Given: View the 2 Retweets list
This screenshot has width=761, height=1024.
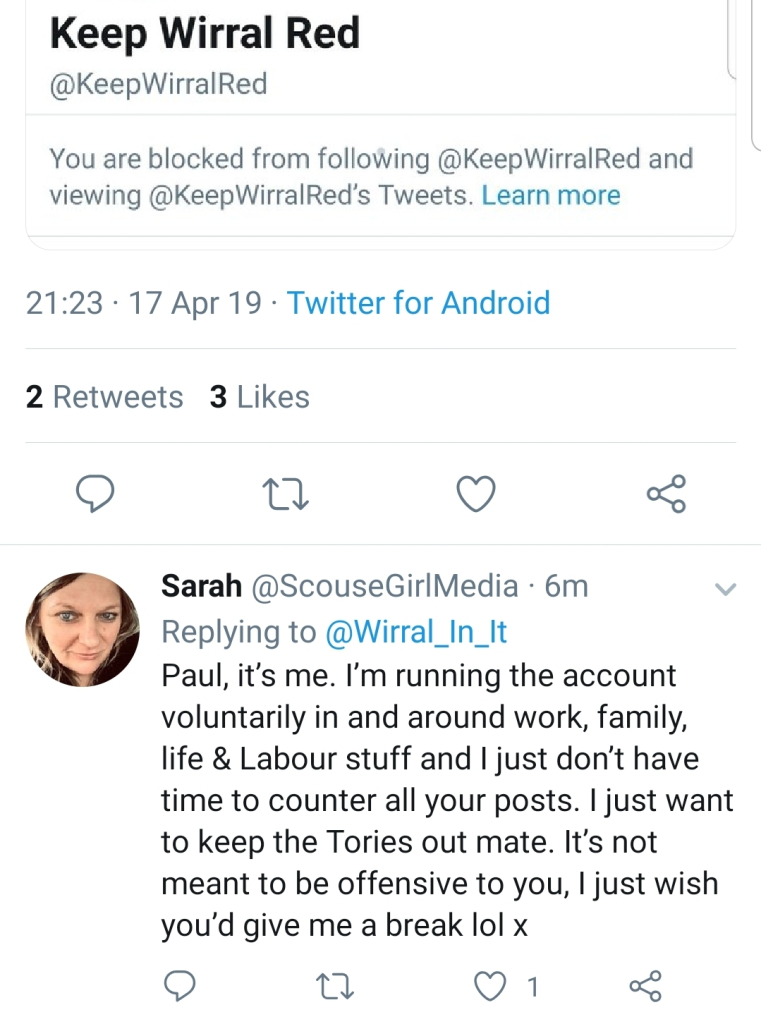Looking at the screenshot, I should 104,397.
